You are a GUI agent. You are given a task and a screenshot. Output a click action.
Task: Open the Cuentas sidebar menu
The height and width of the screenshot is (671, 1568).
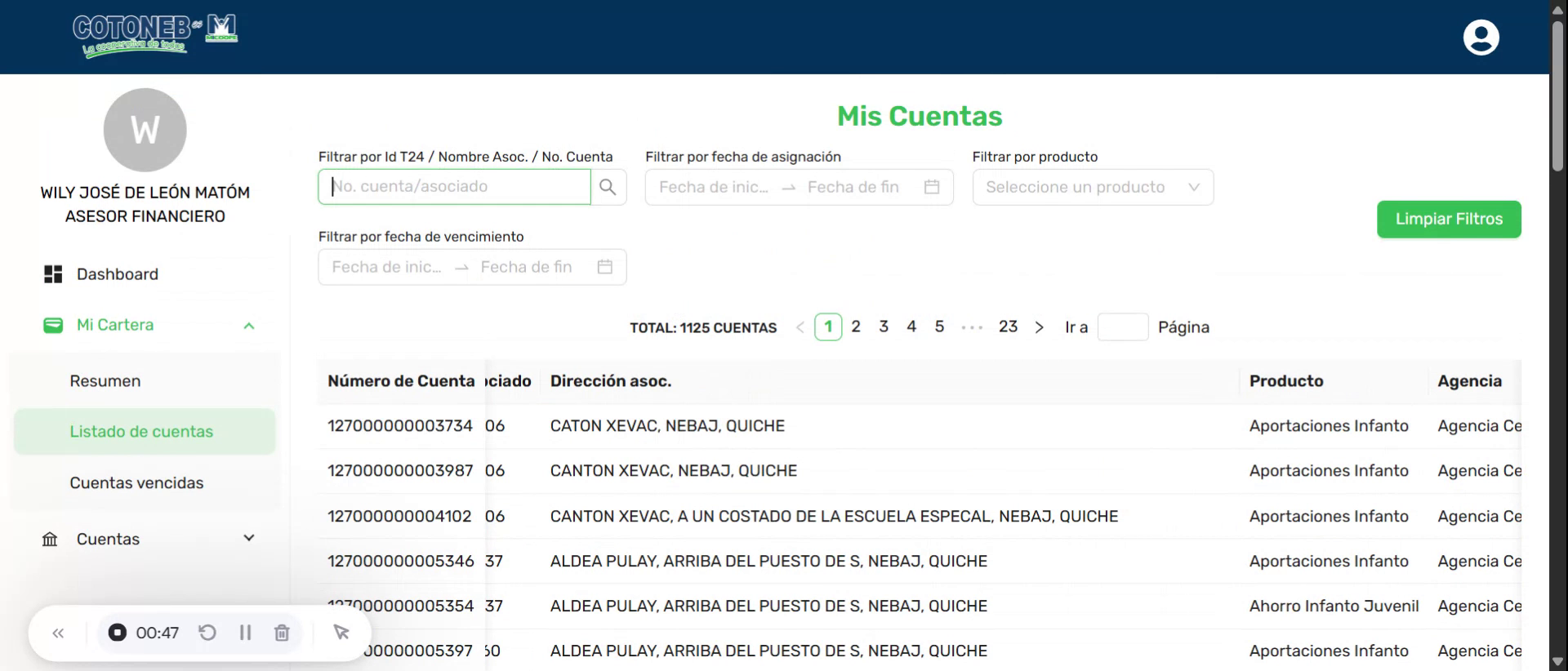click(108, 540)
